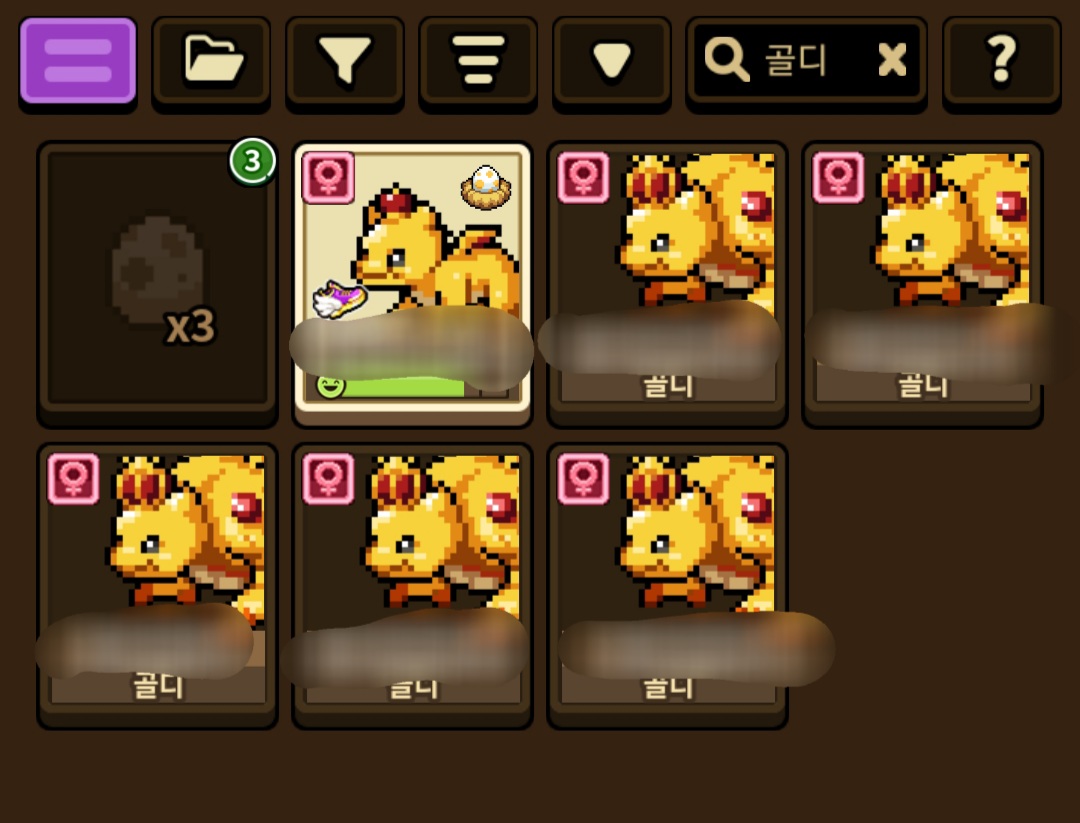Click the egg nest icon on highlighted card

click(x=486, y=187)
